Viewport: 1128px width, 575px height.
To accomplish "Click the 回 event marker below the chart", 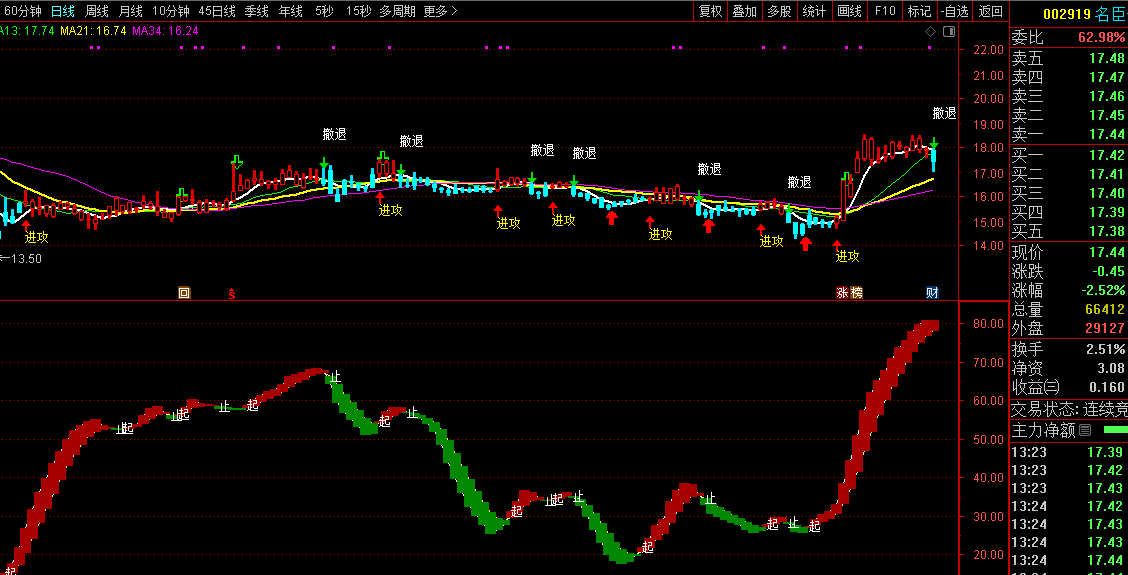I will coord(184,292).
